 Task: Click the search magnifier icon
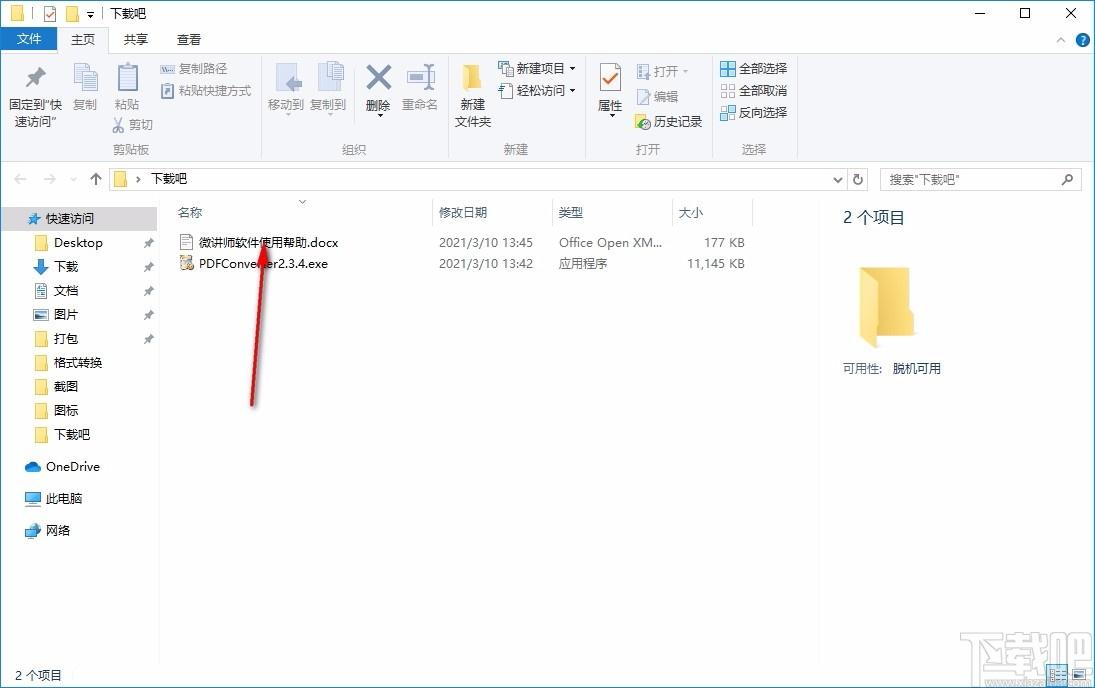pos(1067,180)
